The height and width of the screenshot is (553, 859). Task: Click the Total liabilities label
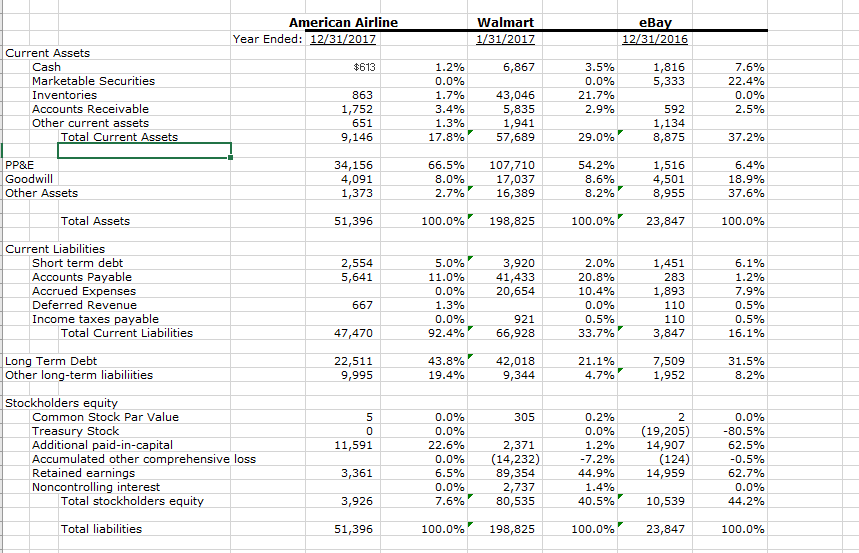pyautogui.click(x=101, y=529)
